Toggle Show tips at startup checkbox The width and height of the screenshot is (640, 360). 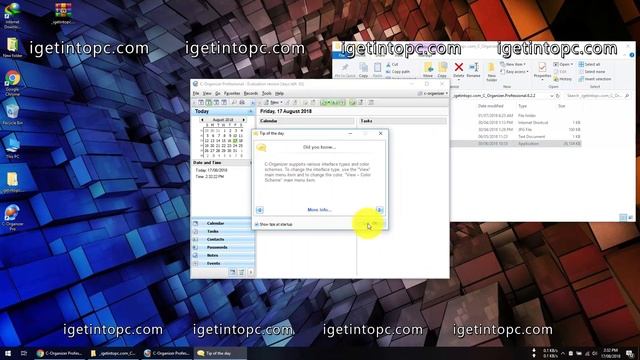coord(257,224)
